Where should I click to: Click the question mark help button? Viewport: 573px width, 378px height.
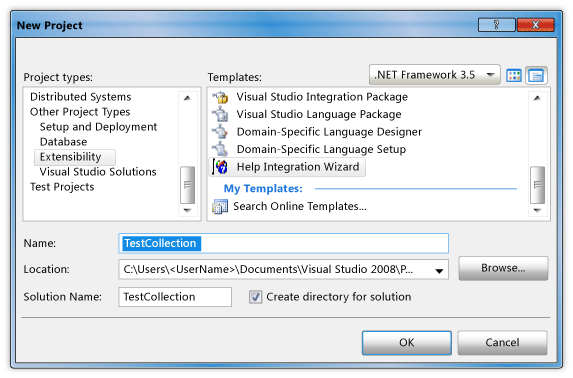[x=497, y=25]
